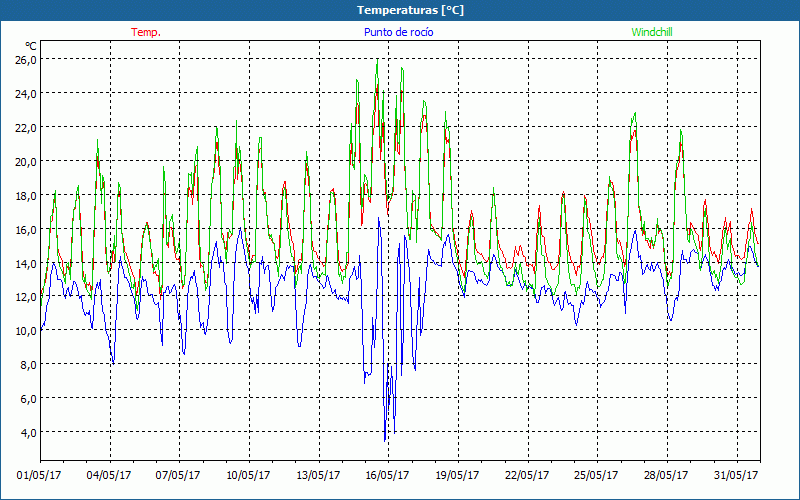
Task: Select the 6,0 y-axis value
Action: [29, 399]
